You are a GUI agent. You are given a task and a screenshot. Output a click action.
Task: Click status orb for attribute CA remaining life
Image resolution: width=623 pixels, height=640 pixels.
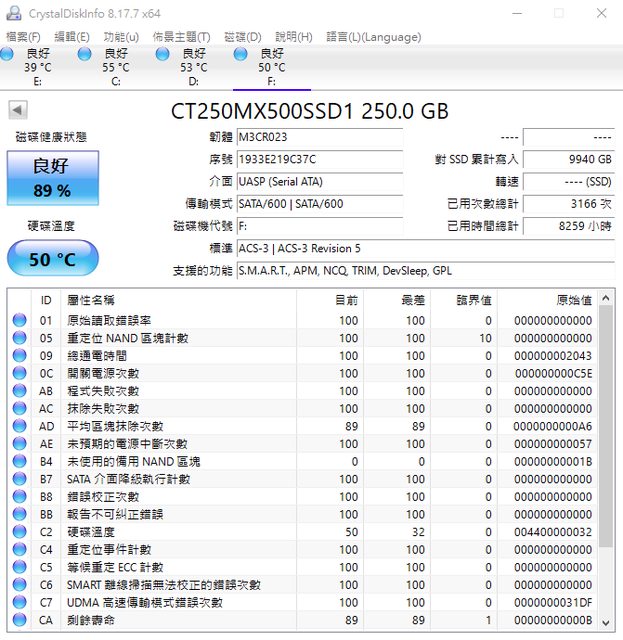(x=19, y=620)
